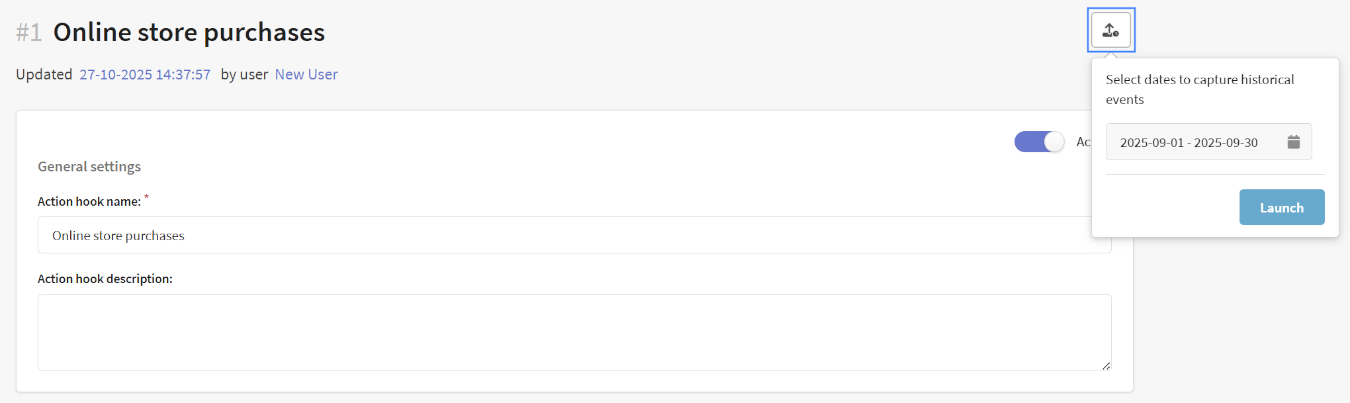Viewport: 1350px width, 403px height.
Task: Click the by user text
Action: [244, 74]
